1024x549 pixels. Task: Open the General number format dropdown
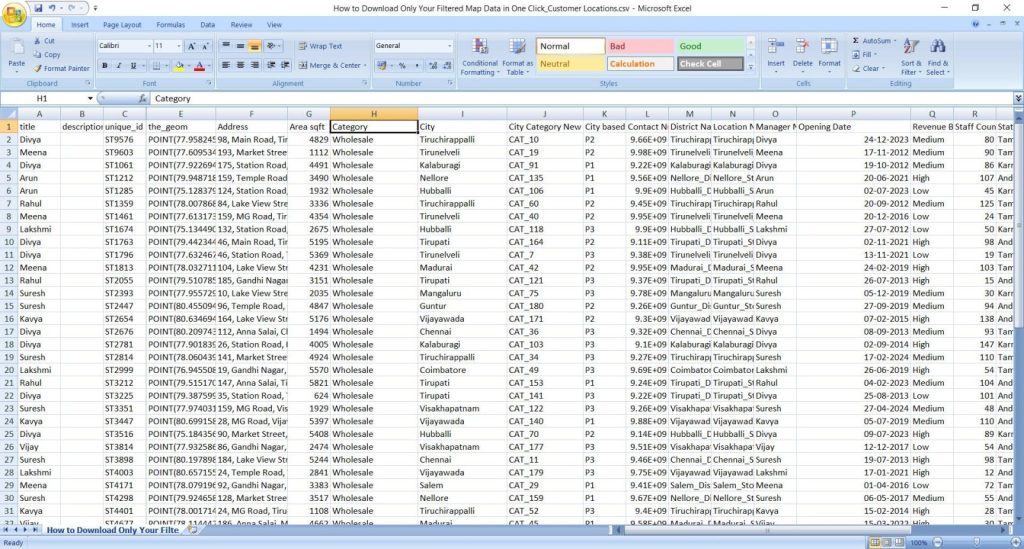pos(449,46)
